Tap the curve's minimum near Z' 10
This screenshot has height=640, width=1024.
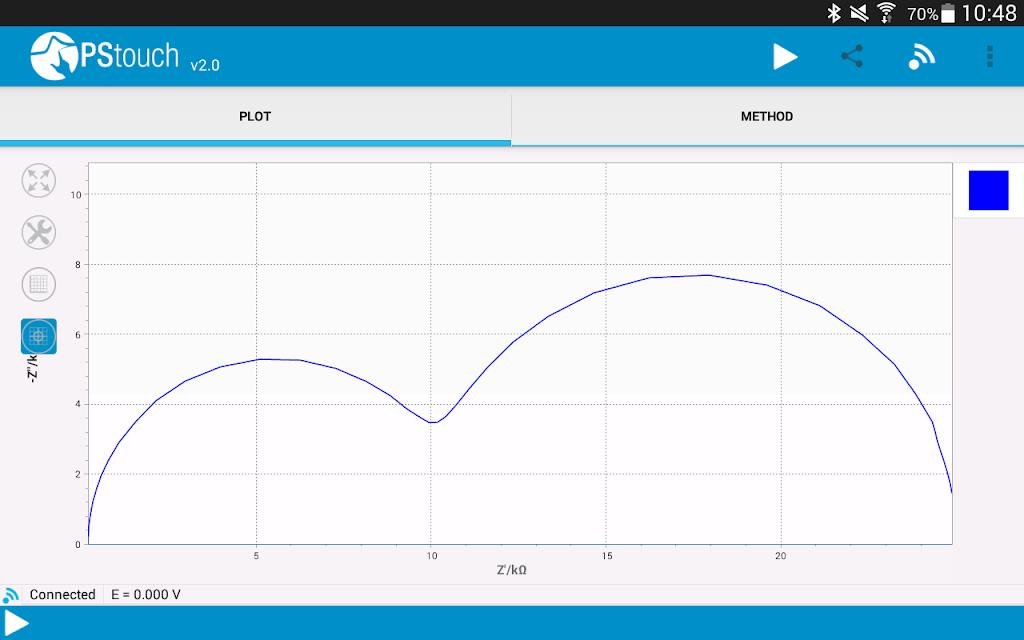tap(432, 423)
